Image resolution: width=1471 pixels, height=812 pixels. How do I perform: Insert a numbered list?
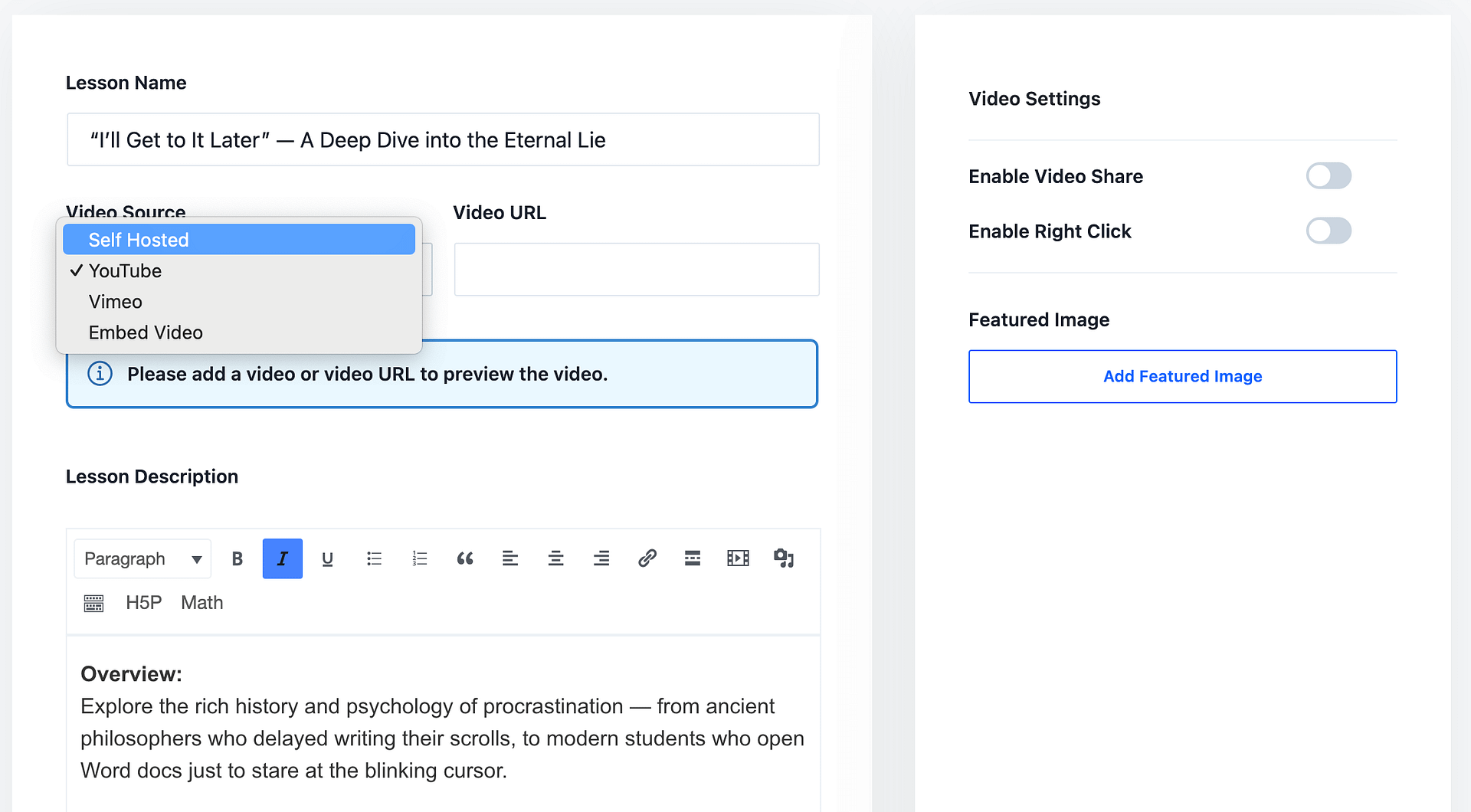tap(419, 558)
